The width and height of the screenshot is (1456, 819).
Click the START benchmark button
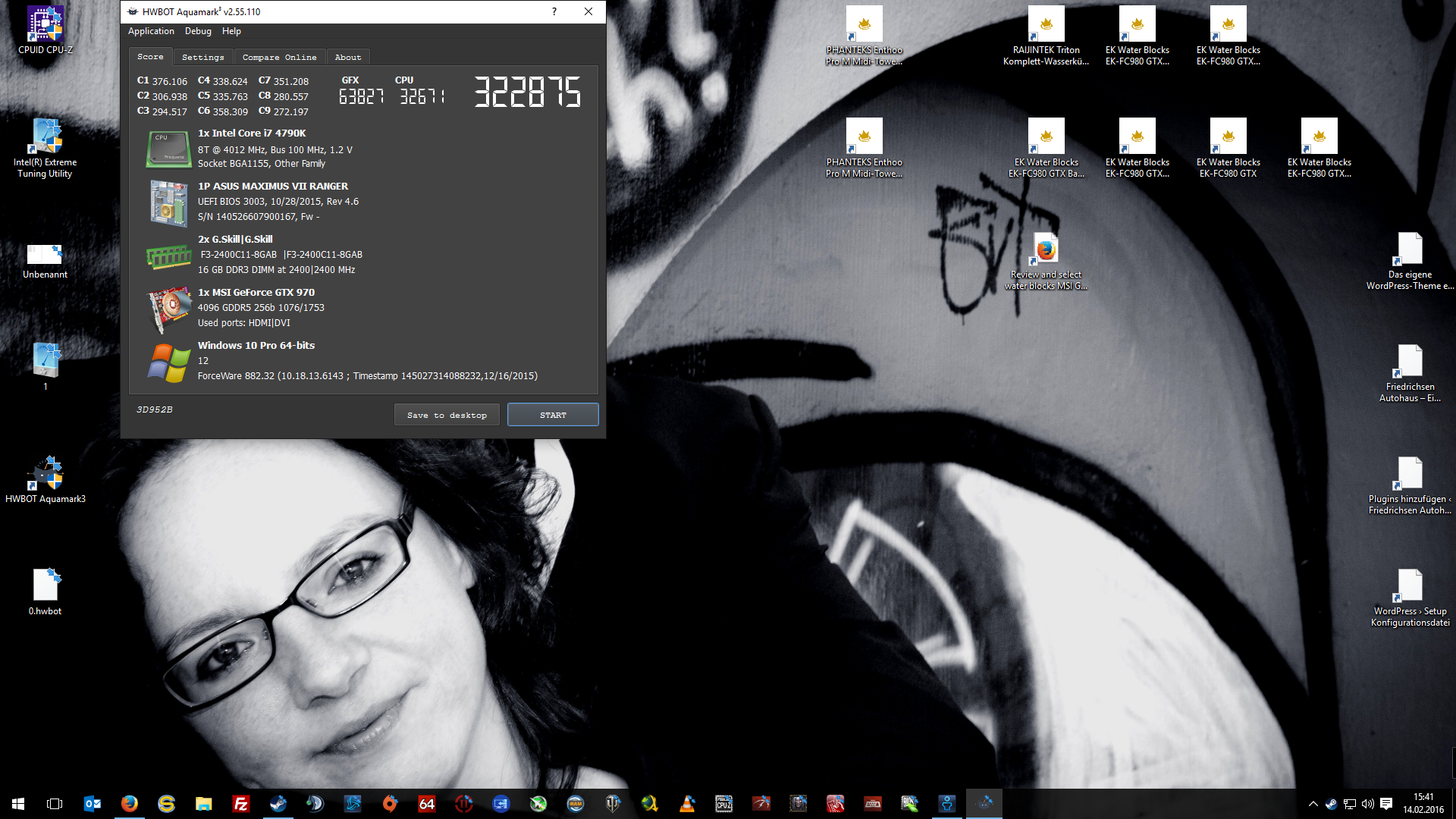click(553, 415)
